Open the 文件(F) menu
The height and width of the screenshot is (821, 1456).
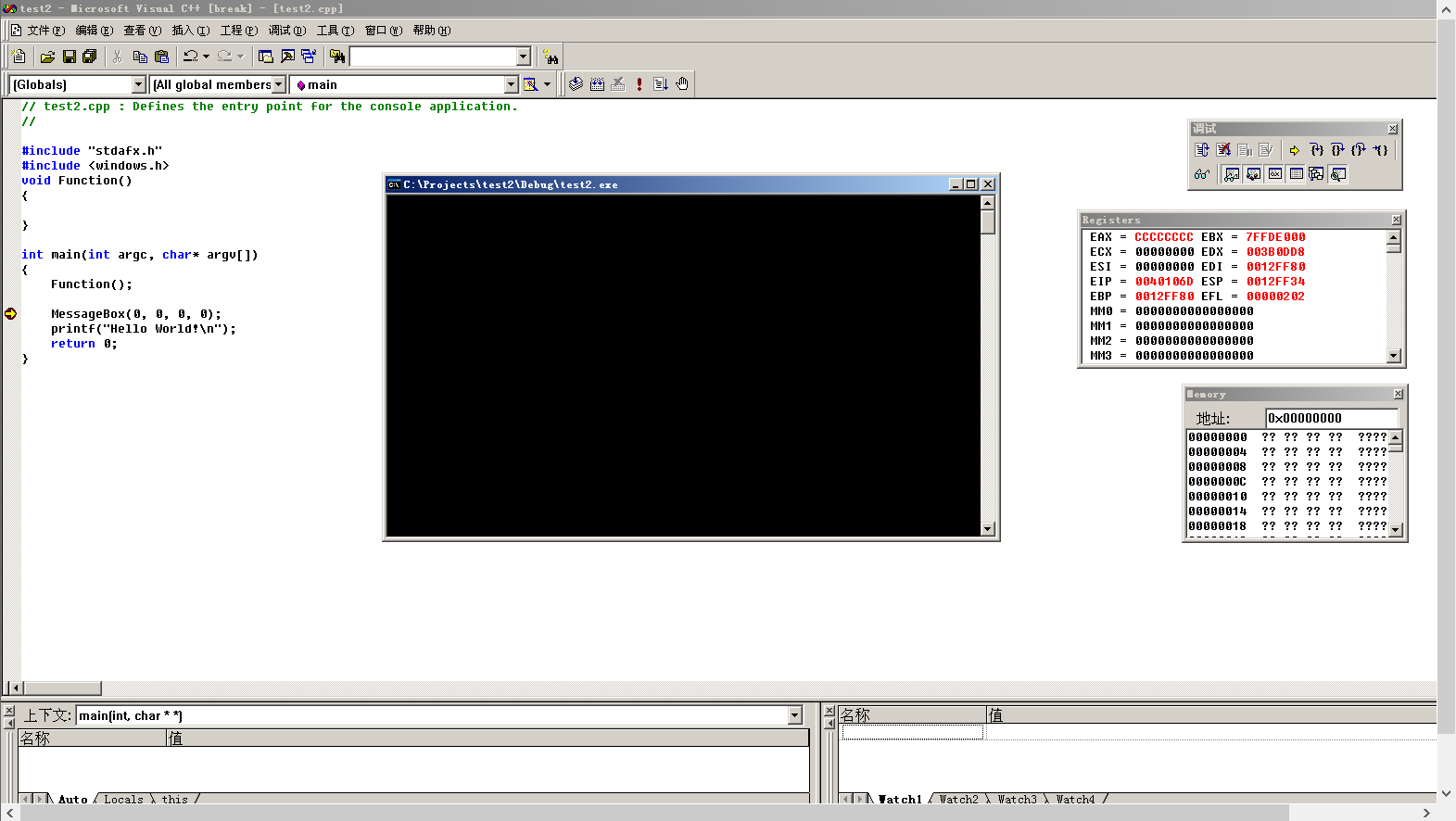coord(45,31)
